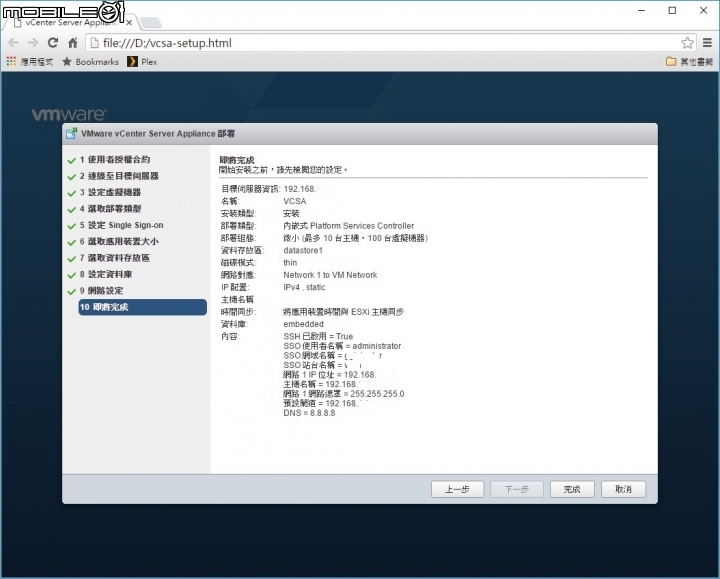Screen dimensions: 720x579
Task: Click the 完成 (Finish) button
Action: (x=572, y=489)
